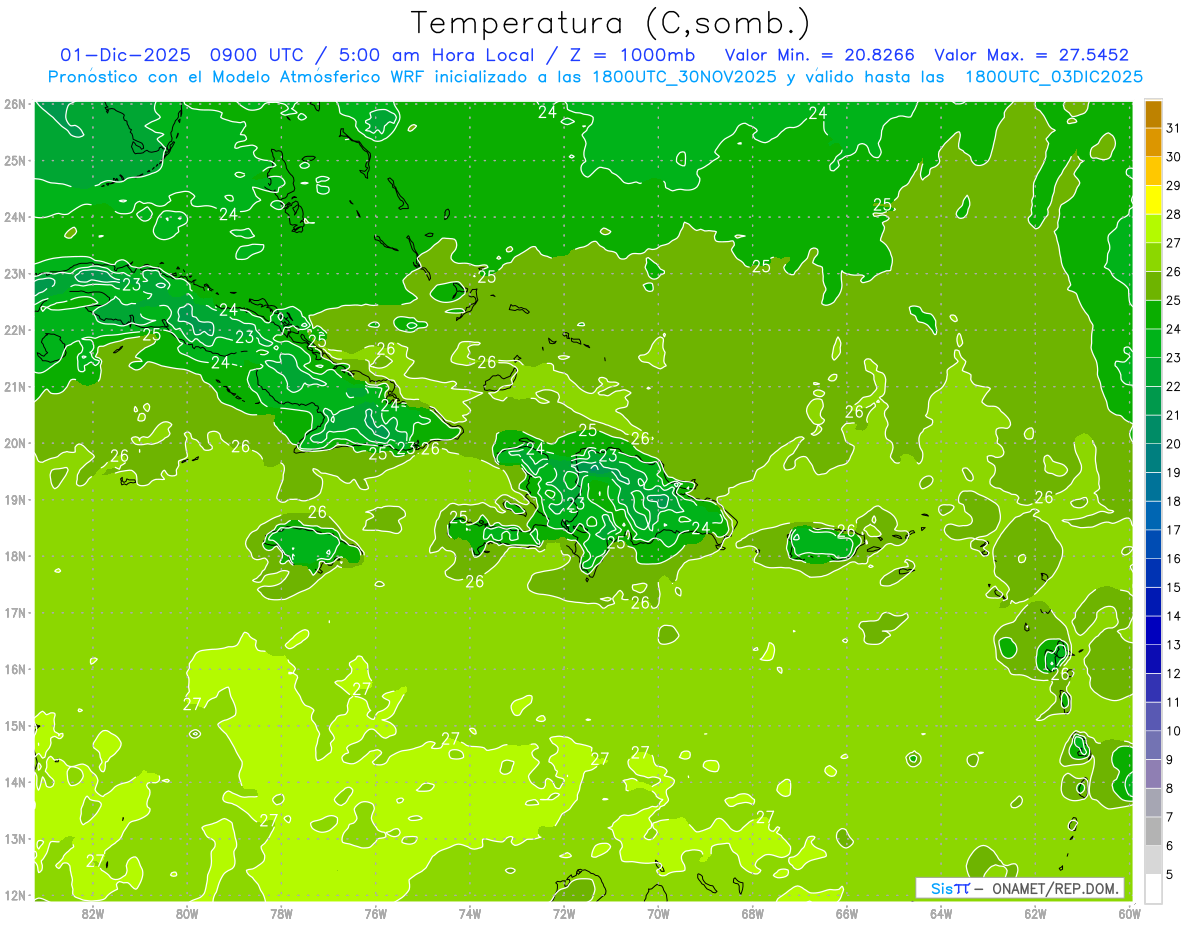
Task: Click the color bar value 21
Action: [1174, 415]
